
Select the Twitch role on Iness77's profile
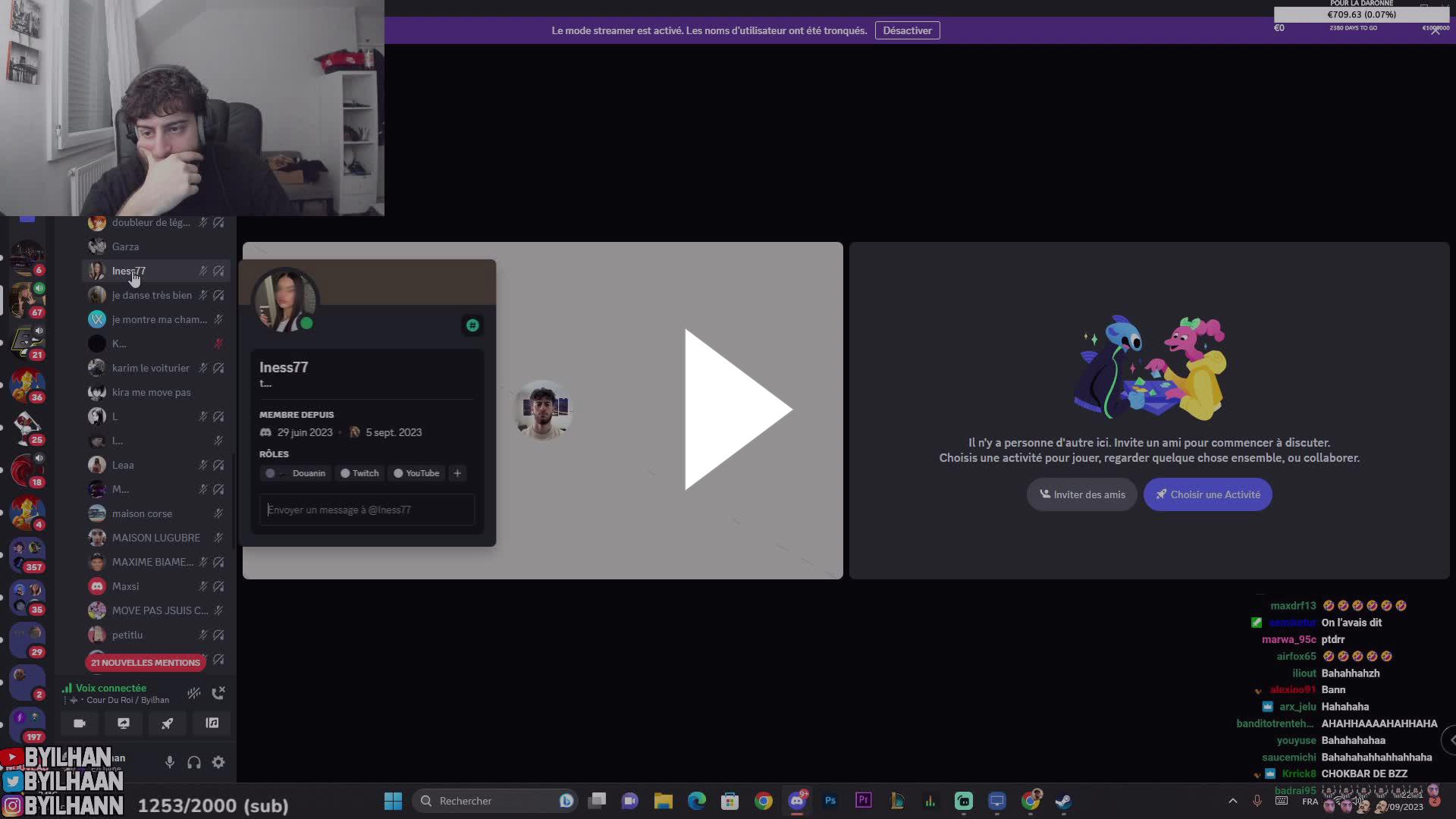pyautogui.click(x=359, y=472)
